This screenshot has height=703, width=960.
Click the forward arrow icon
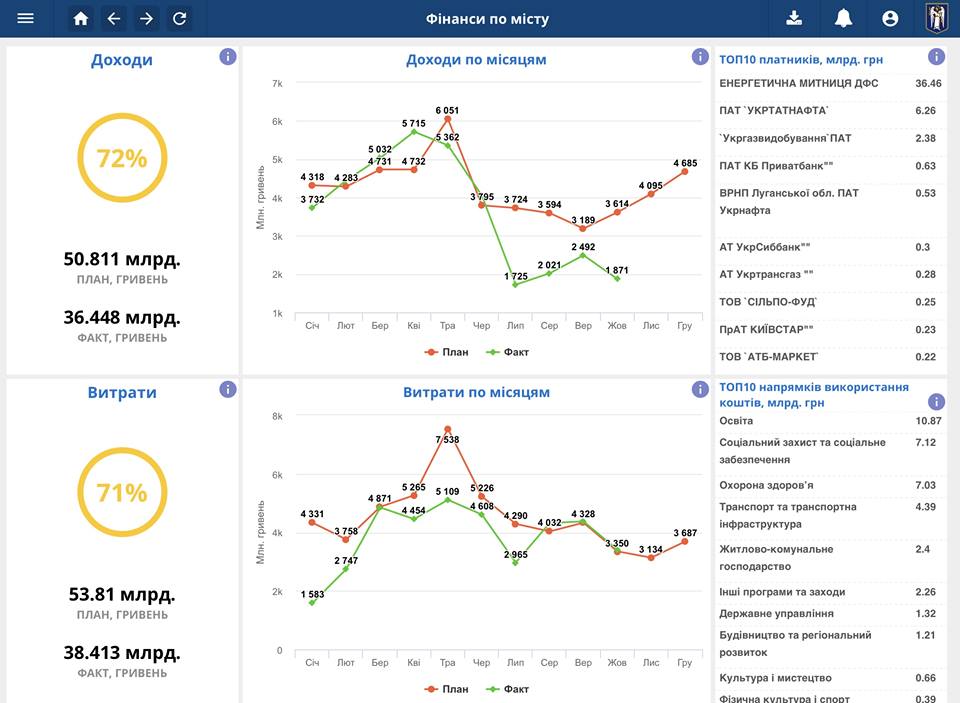click(146, 18)
